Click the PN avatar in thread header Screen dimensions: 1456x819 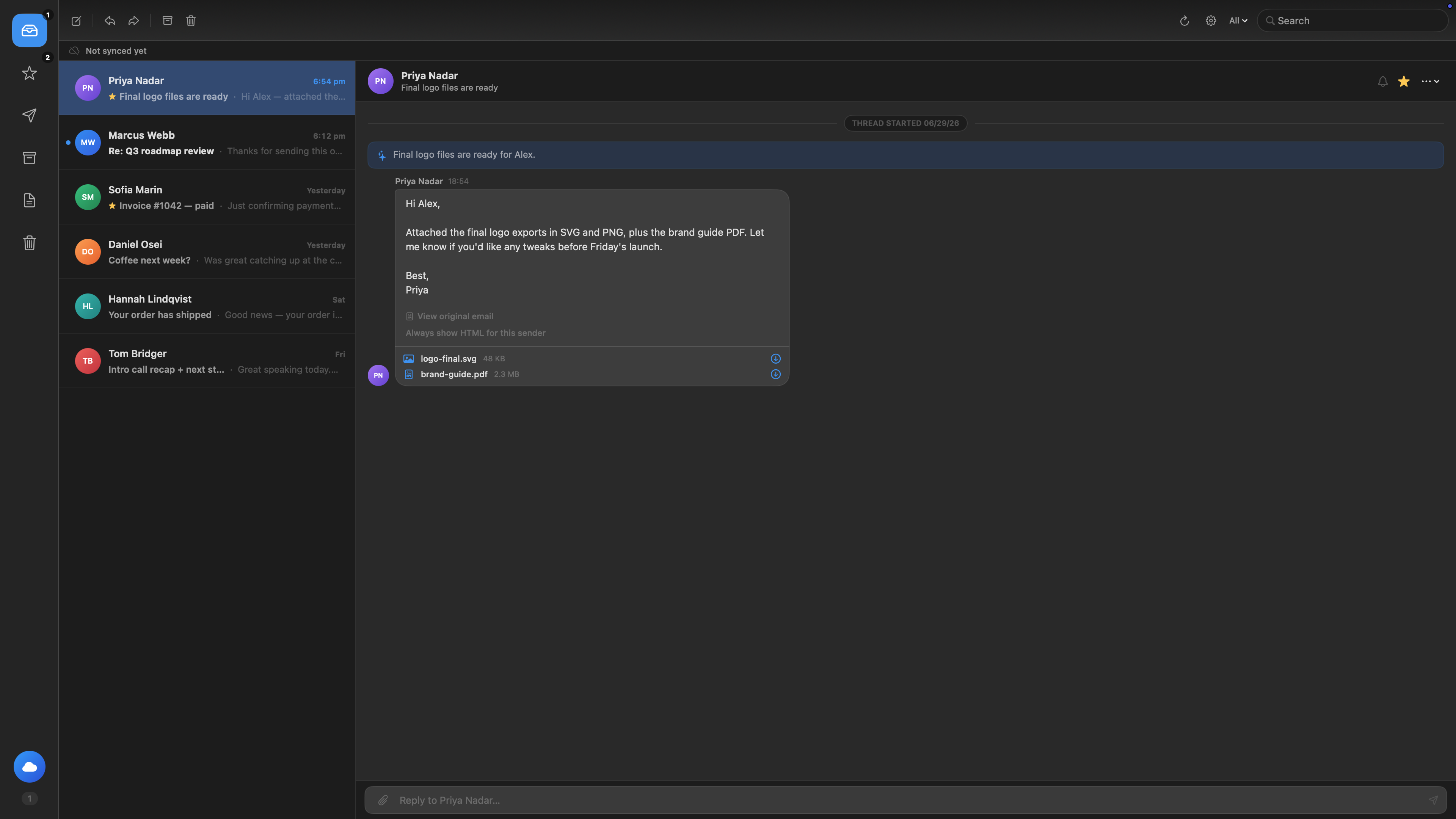pyautogui.click(x=380, y=82)
